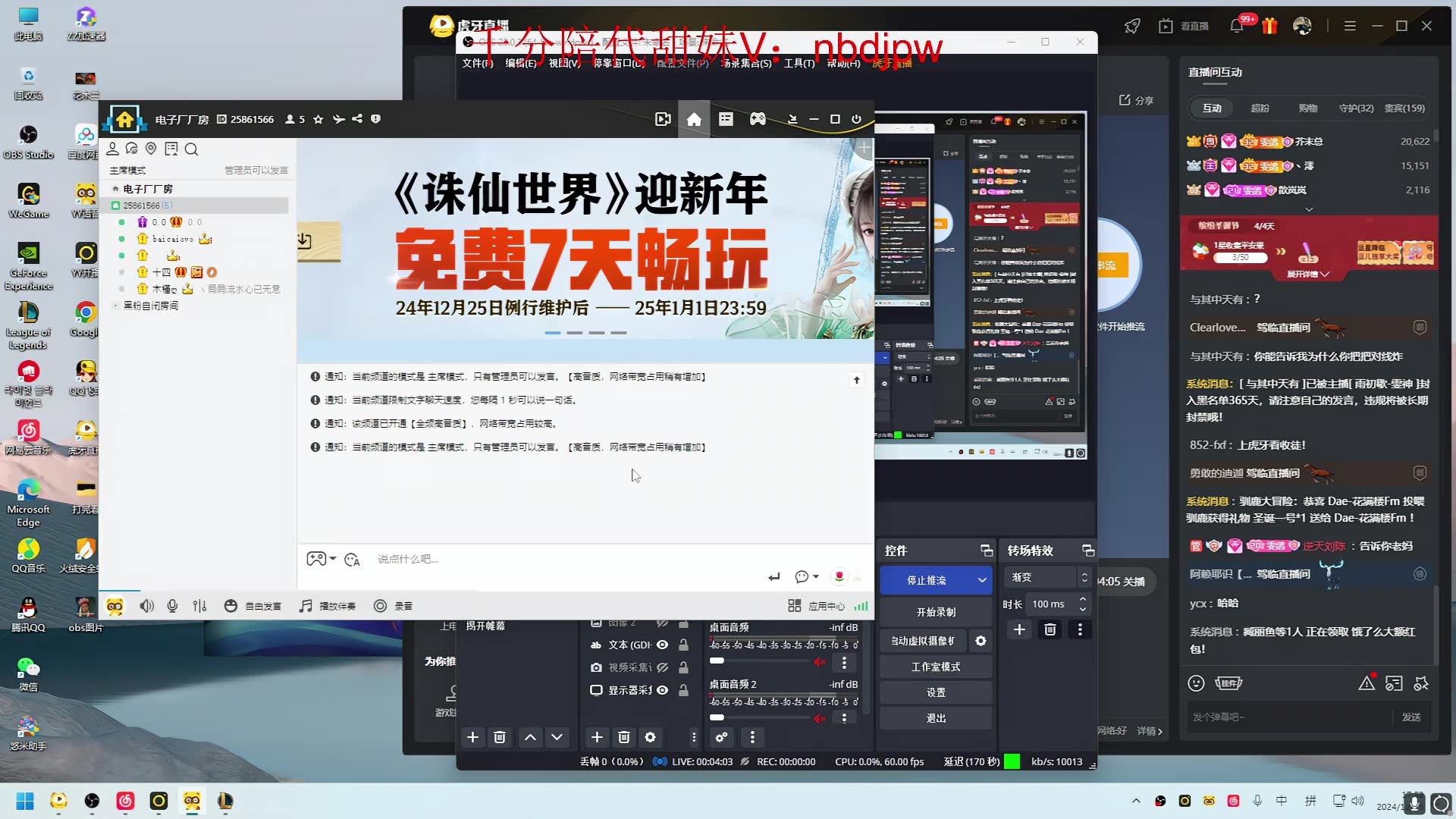Viewport: 1456px width, 819px height.
Task: Open Huya gift box icon
Action: (1269, 26)
